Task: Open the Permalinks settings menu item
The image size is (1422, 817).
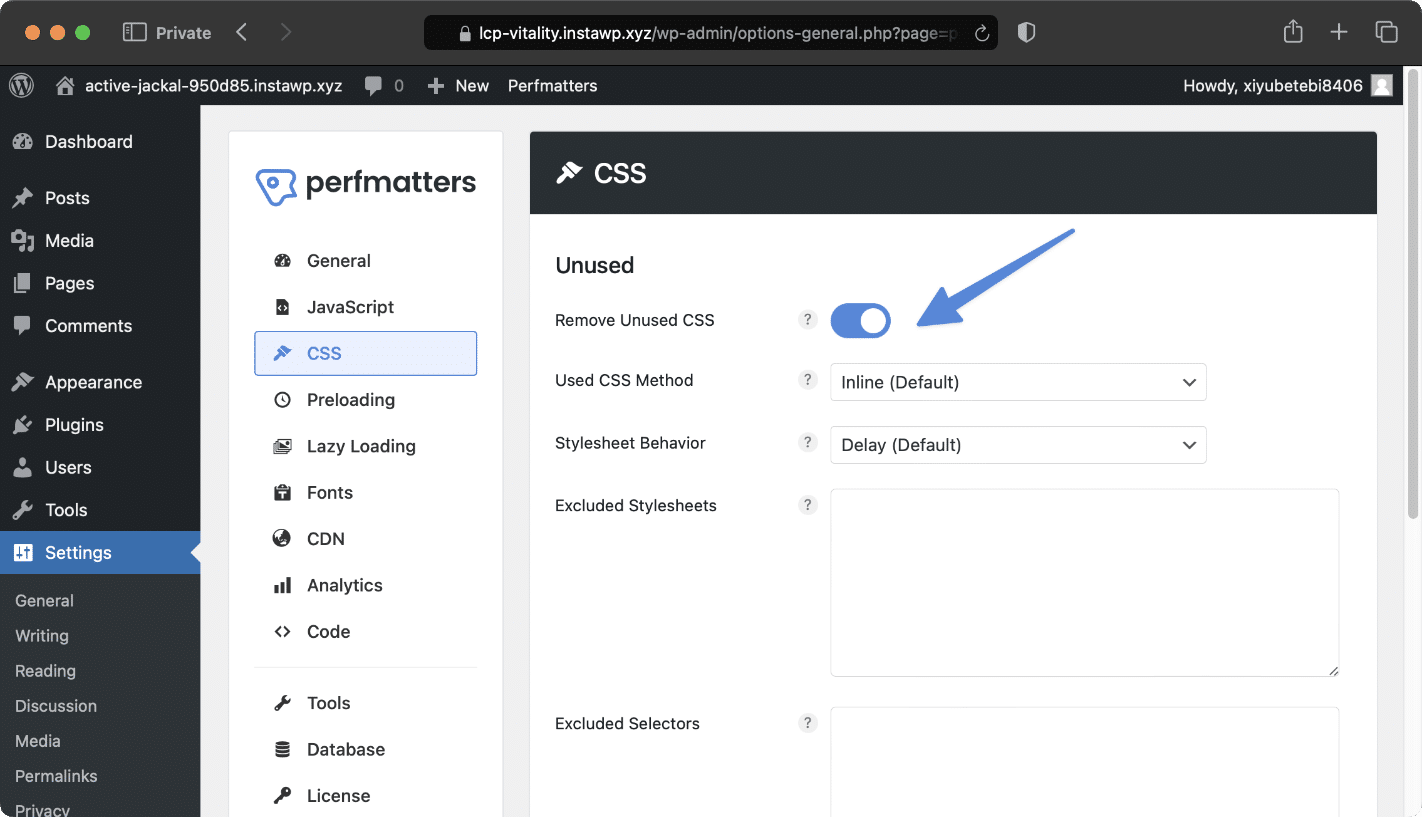Action: pyautogui.click(x=56, y=776)
